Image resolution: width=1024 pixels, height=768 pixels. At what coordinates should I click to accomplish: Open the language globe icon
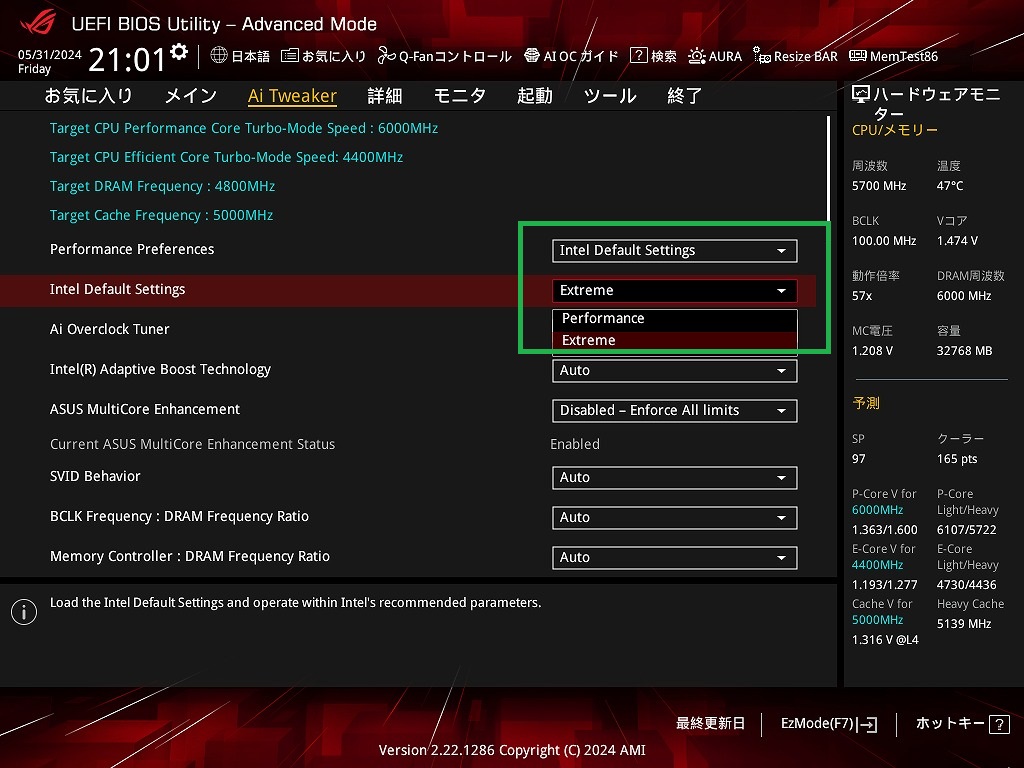219,56
